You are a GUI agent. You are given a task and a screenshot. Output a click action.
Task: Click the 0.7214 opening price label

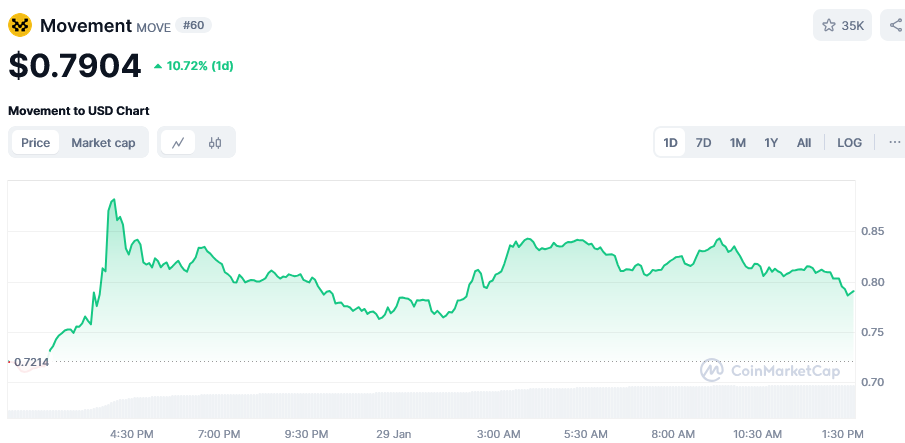click(31, 362)
